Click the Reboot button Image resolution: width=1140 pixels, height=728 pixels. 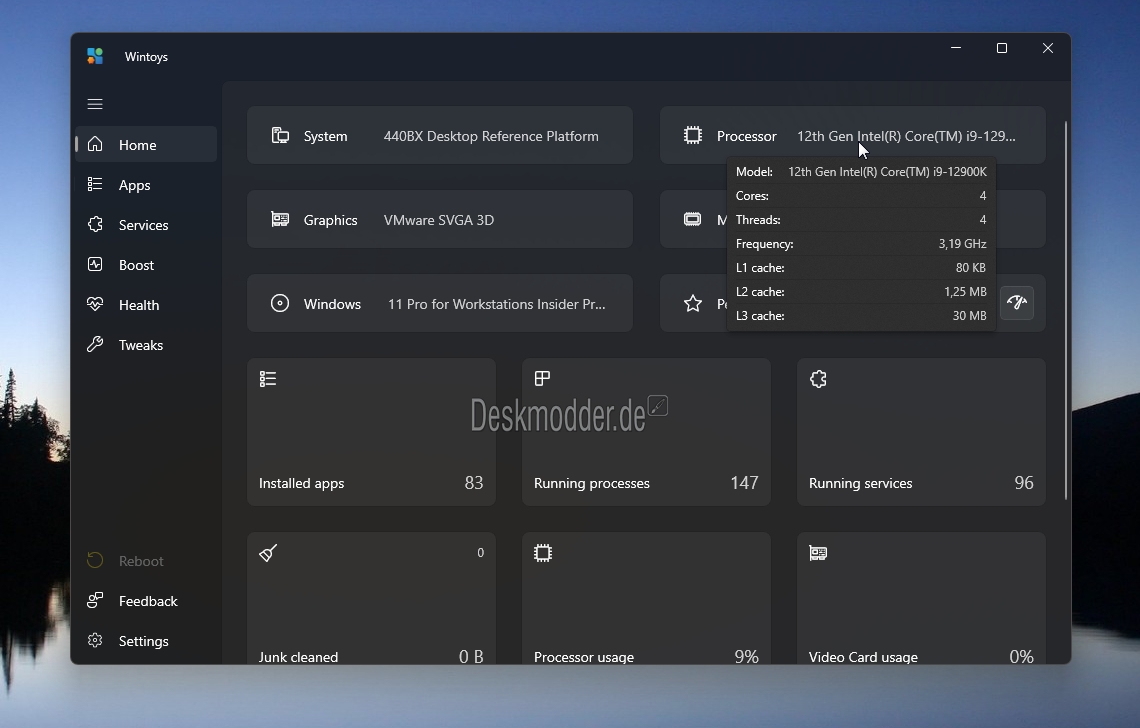point(146,561)
